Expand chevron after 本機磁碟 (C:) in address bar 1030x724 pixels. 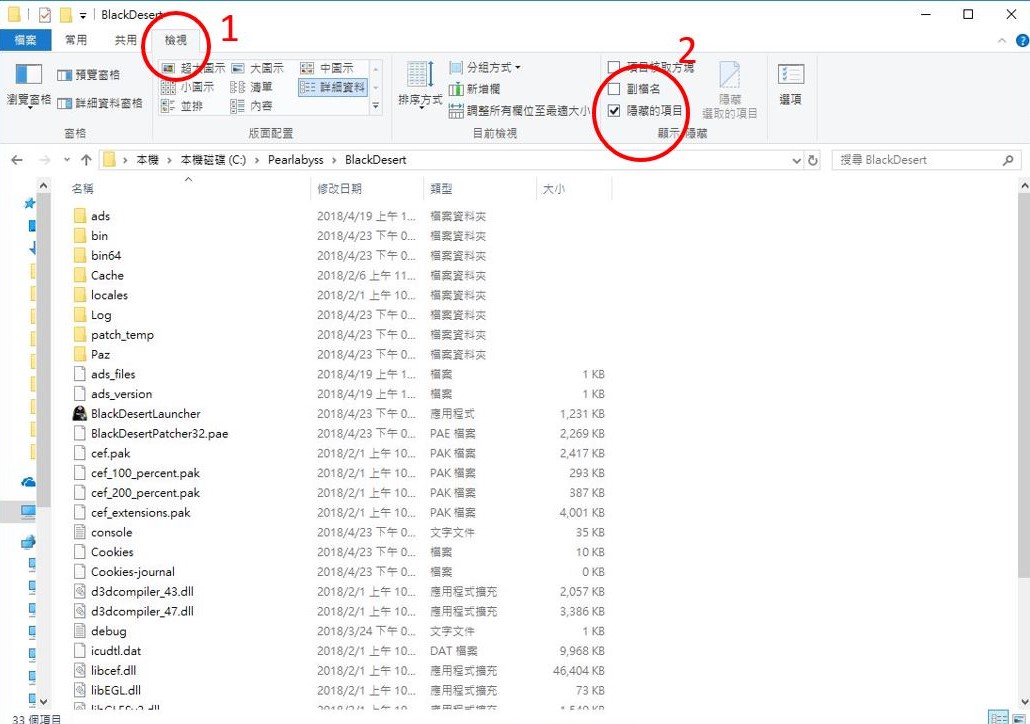pyautogui.click(x=257, y=160)
